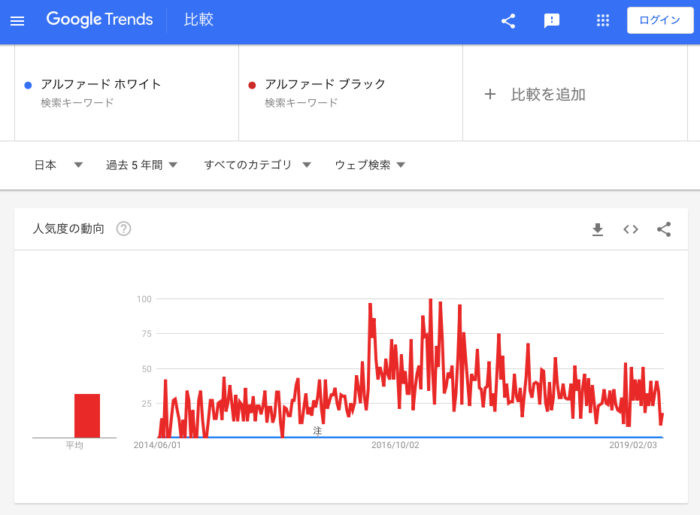Open the ウェブ検索 search type dropdown
Viewport: 700px width, 515px height.
pyautogui.click(x=370, y=165)
